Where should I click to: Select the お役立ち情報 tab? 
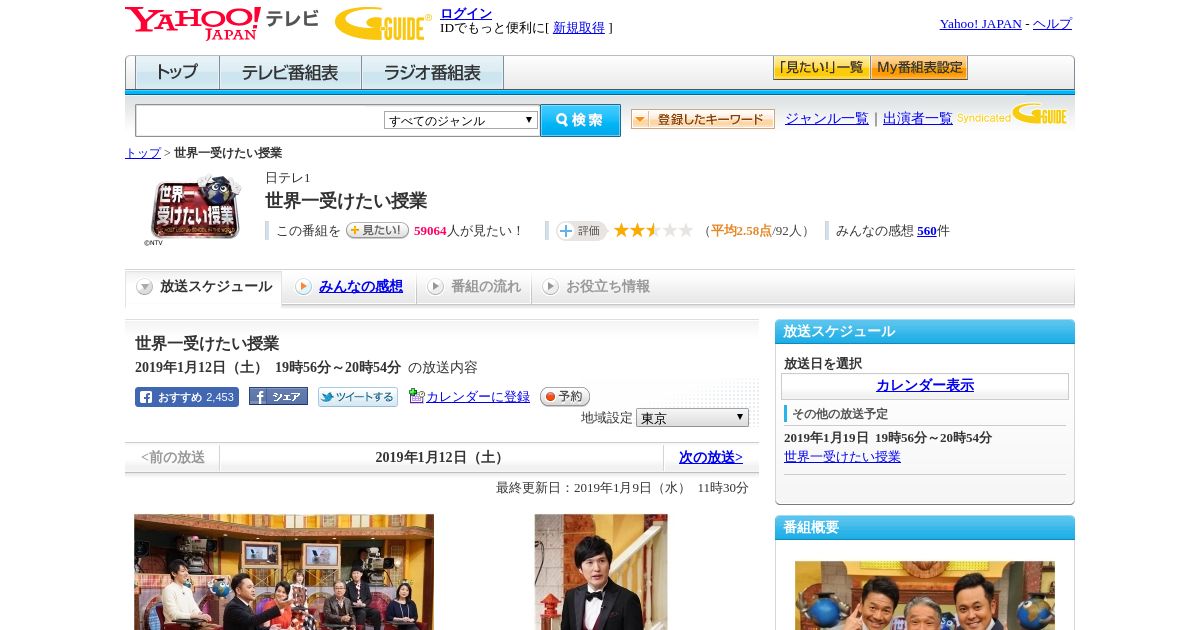596,287
